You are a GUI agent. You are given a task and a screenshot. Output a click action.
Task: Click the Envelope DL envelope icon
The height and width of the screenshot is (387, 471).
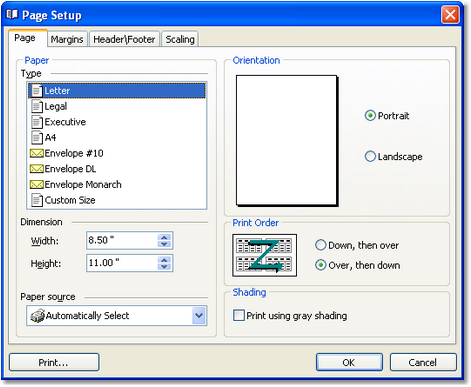(x=37, y=169)
